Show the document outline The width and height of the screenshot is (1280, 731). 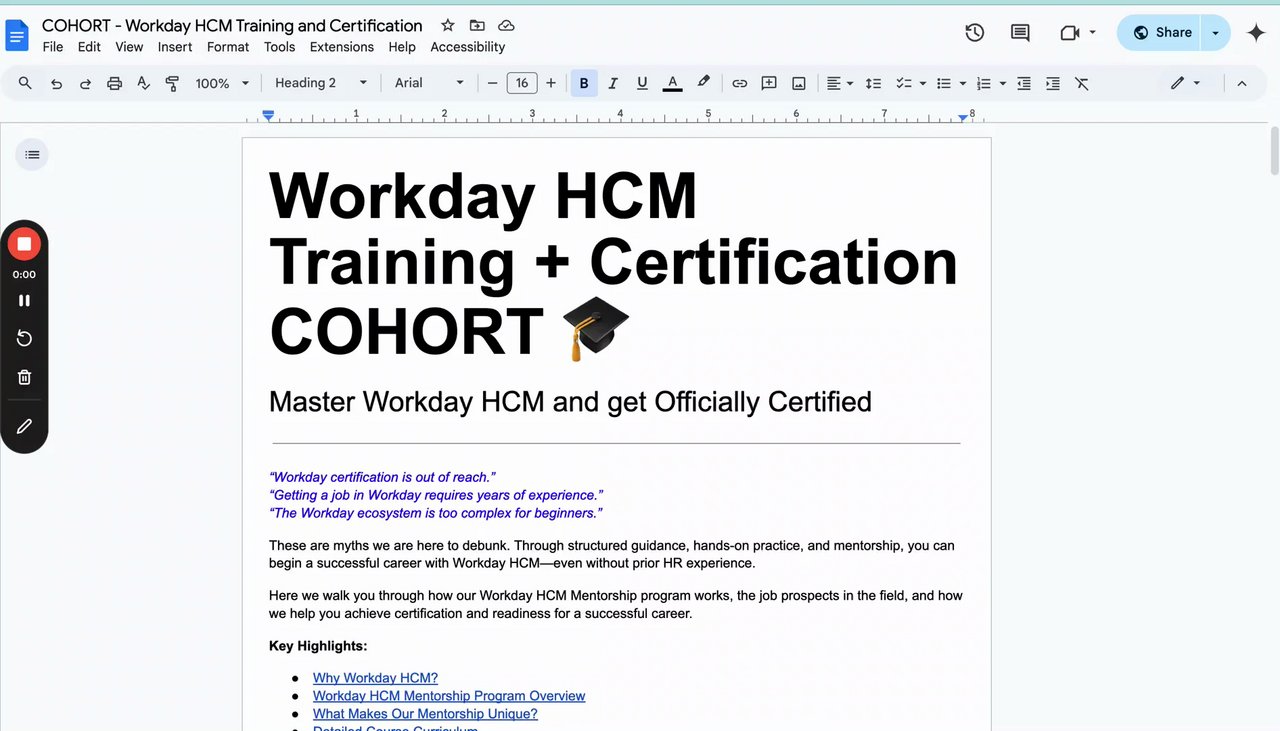32,154
